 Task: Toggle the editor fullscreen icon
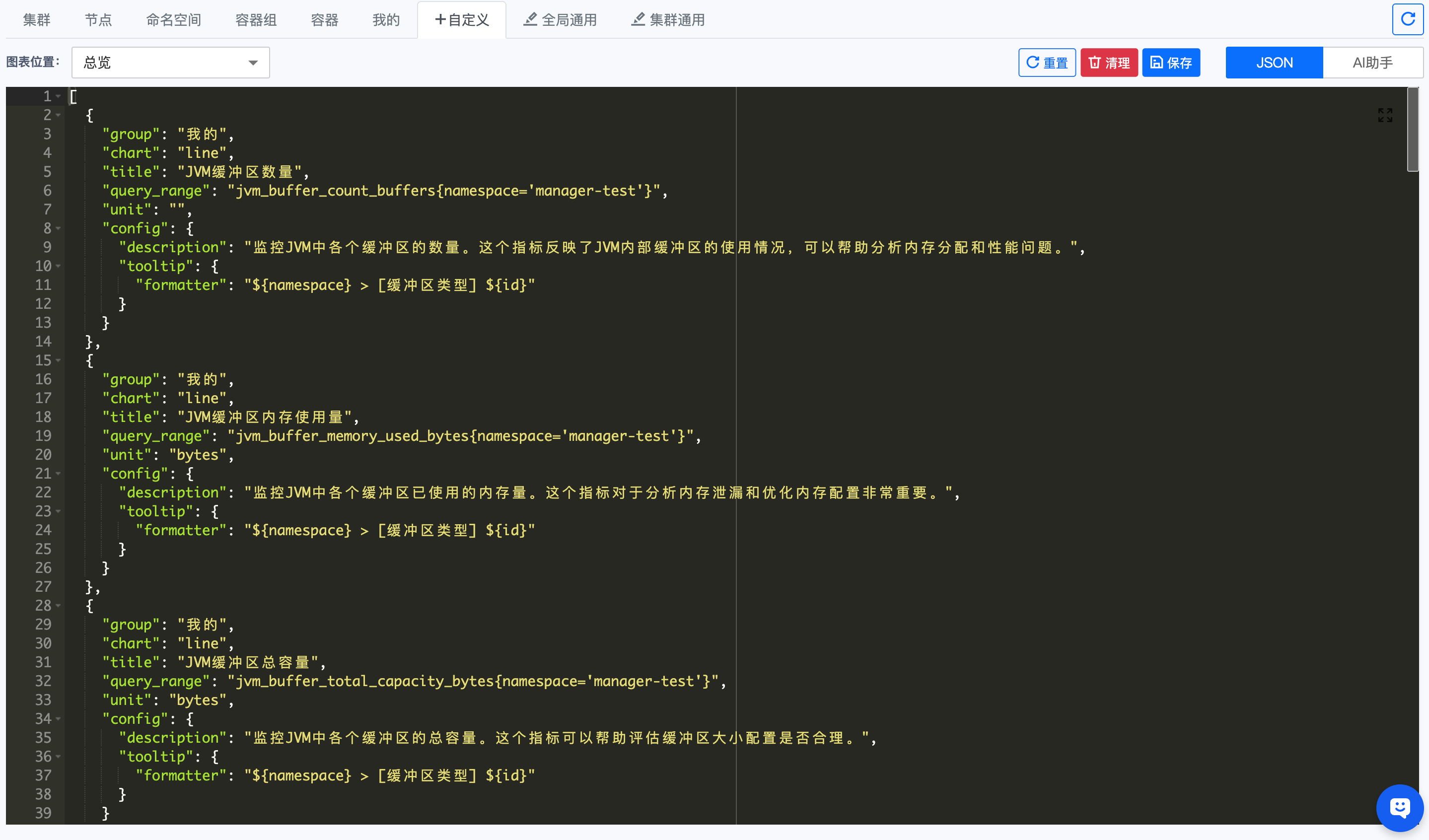click(x=1384, y=115)
